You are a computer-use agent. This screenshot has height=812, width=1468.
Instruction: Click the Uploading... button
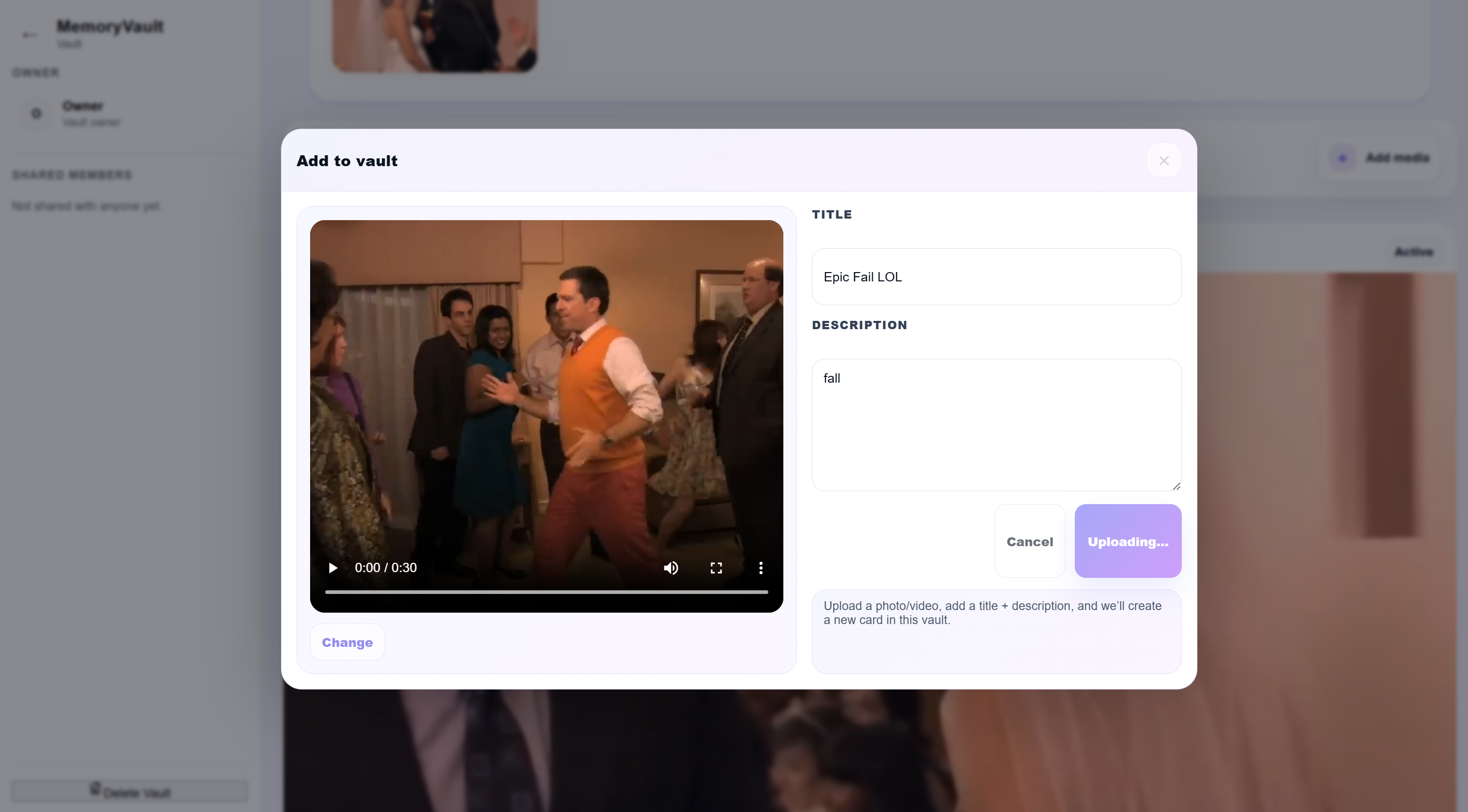point(1127,541)
